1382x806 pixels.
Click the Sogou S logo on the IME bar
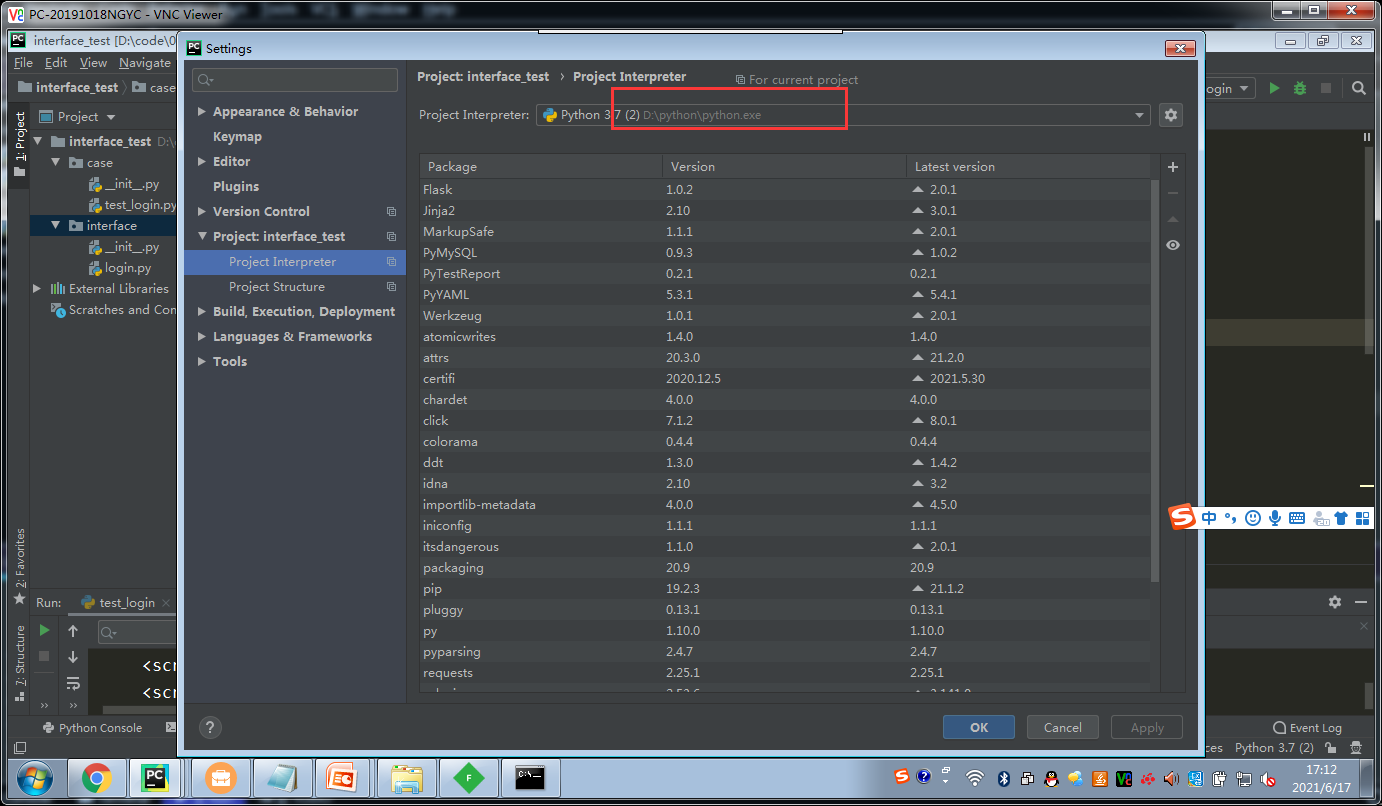pyautogui.click(x=1183, y=517)
